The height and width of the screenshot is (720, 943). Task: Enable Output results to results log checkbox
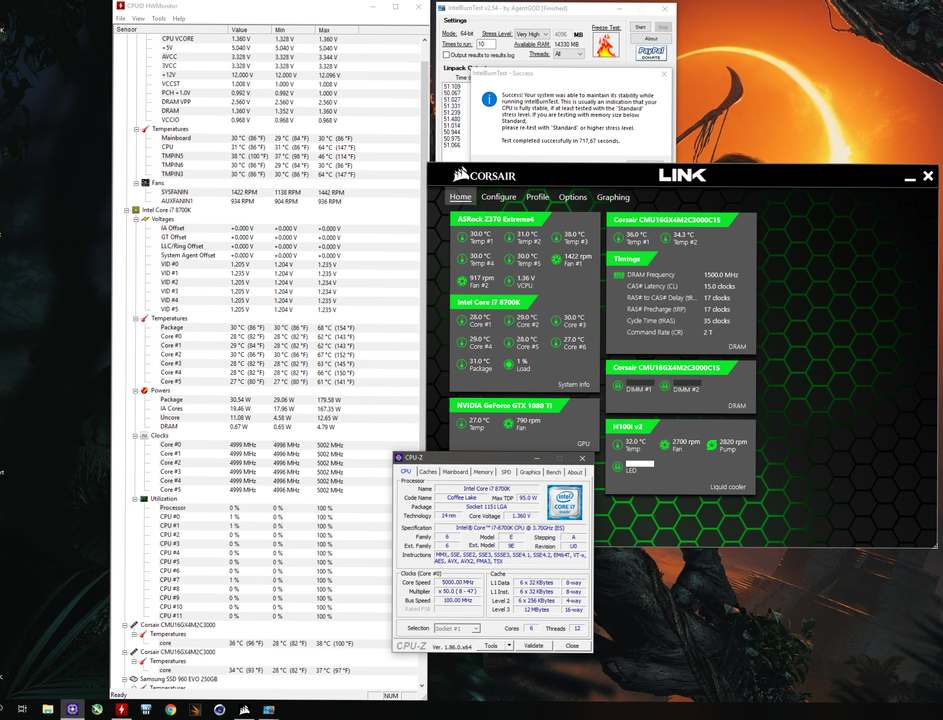coord(446,55)
